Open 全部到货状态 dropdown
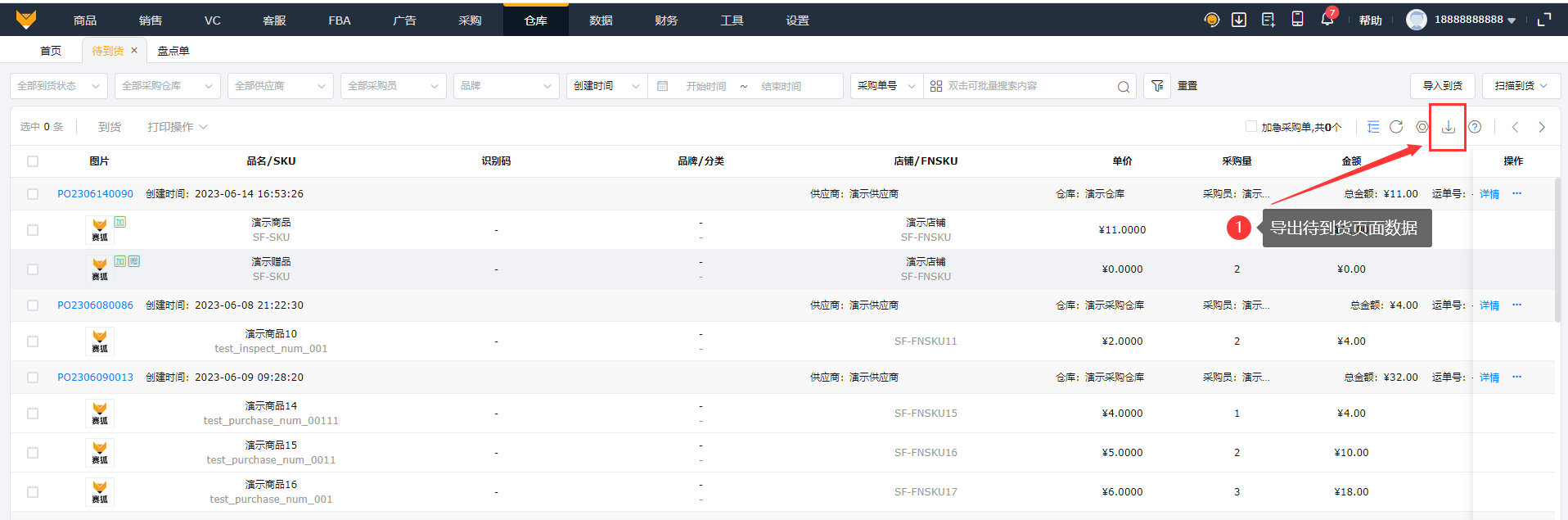Image resolution: width=1568 pixels, height=520 pixels. [x=59, y=86]
